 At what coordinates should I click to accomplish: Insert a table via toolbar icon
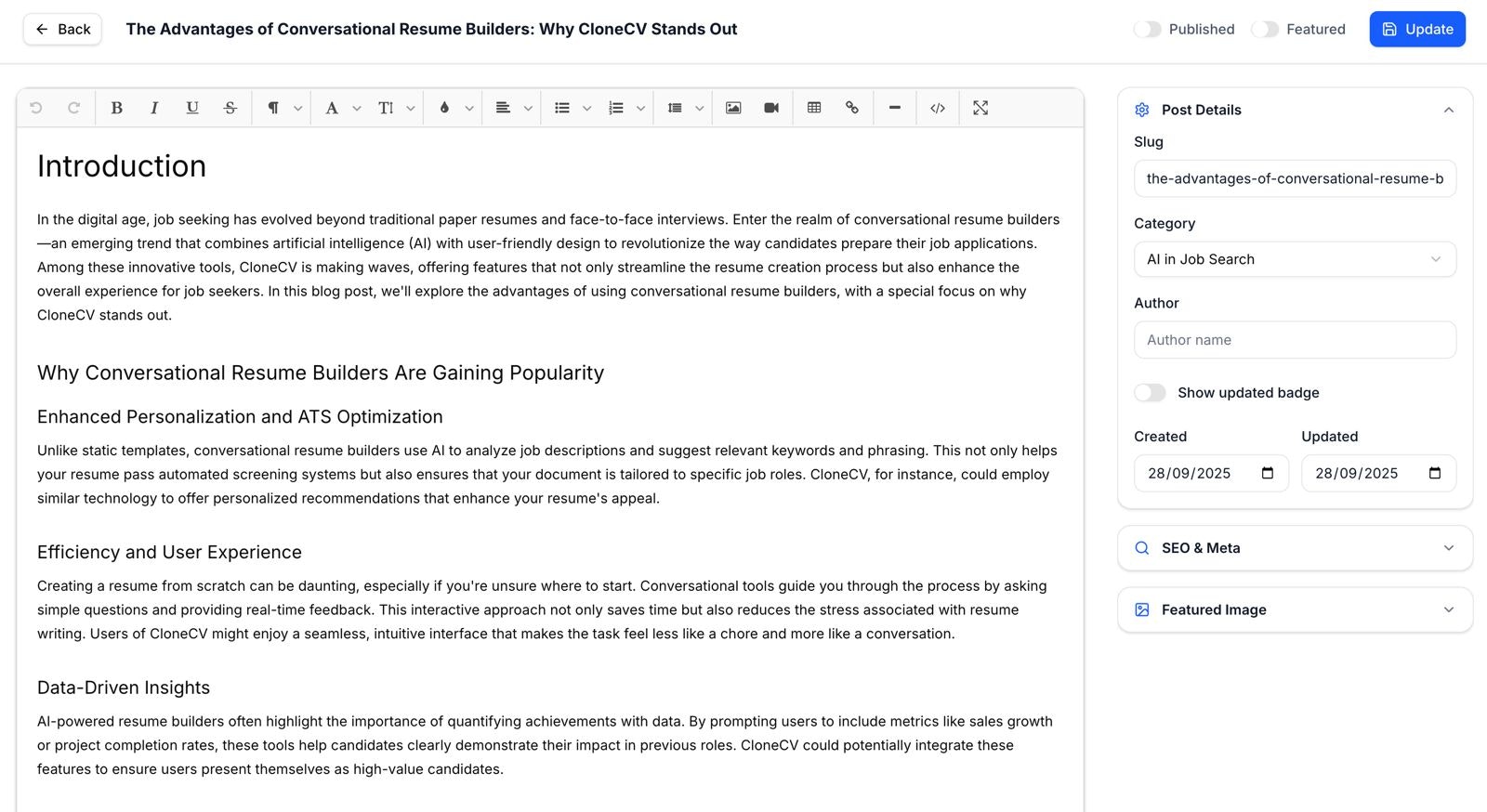coord(814,108)
